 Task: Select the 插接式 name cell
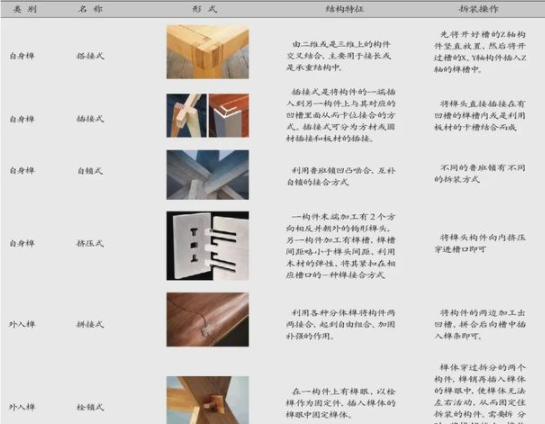[x=90, y=119]
